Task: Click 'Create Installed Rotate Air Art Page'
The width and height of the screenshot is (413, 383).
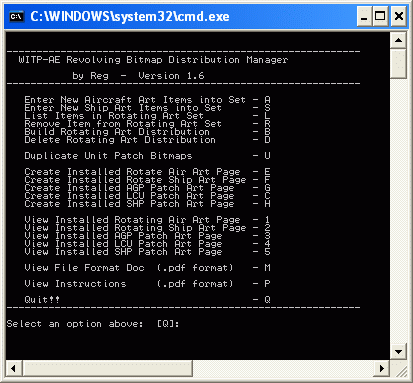Action: [132, 172]
